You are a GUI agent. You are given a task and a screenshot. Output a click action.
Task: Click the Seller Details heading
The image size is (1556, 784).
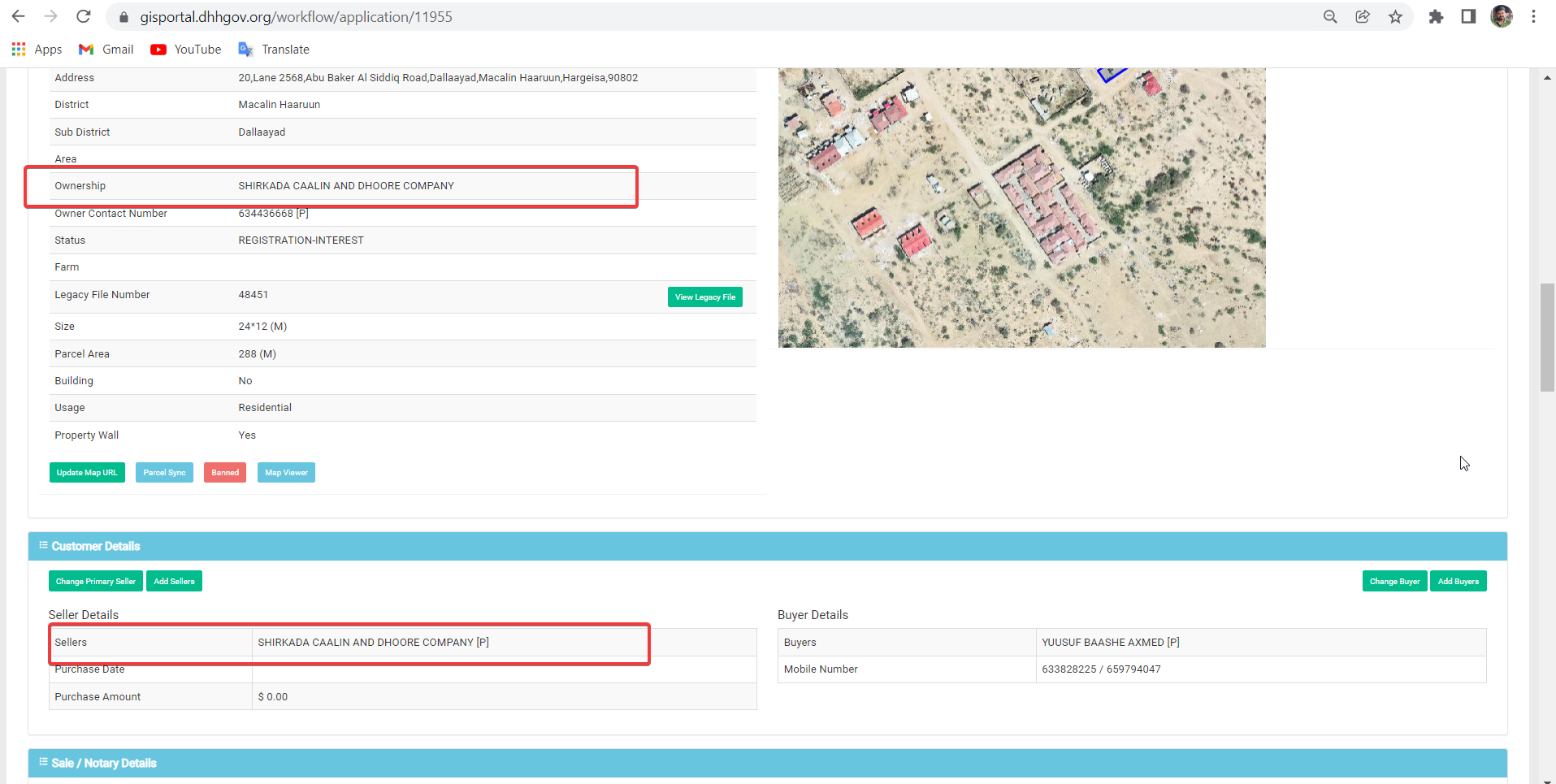click(x=84, y=615)
